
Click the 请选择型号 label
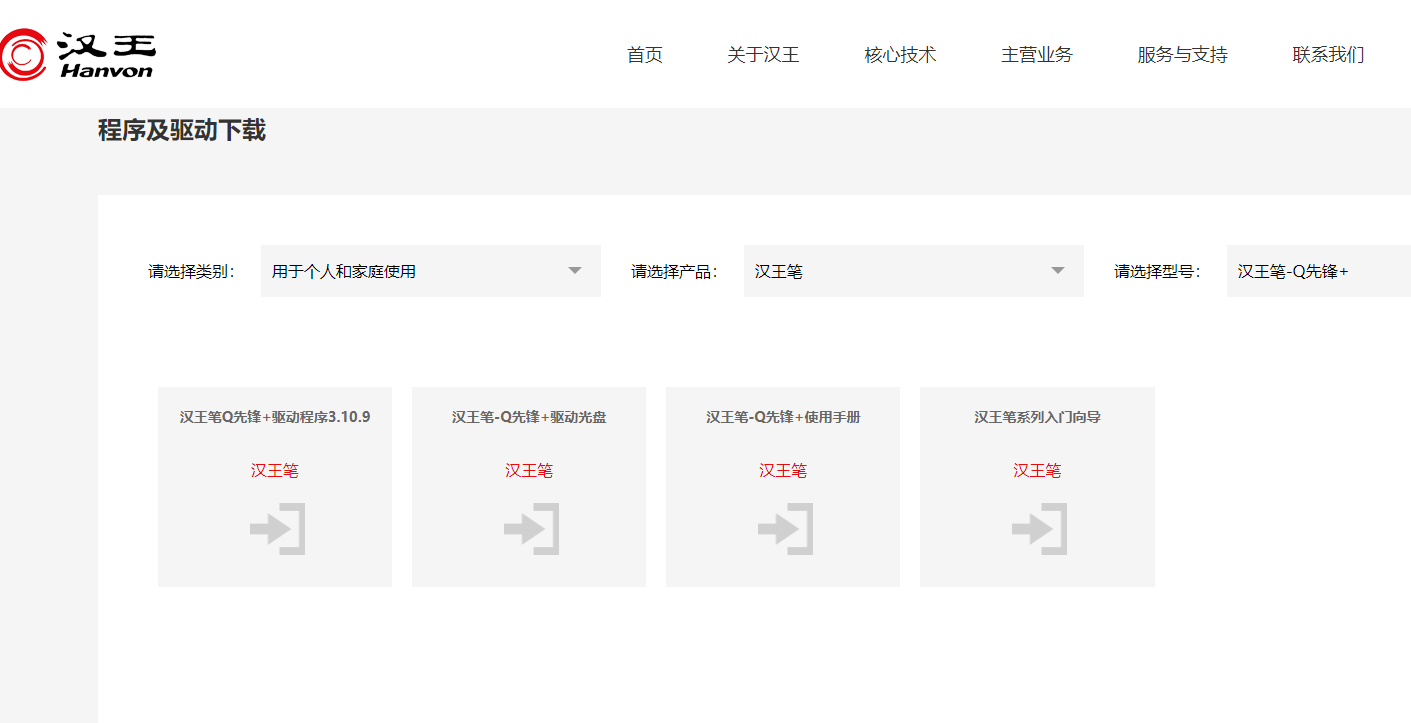[x=1158, y=271]
